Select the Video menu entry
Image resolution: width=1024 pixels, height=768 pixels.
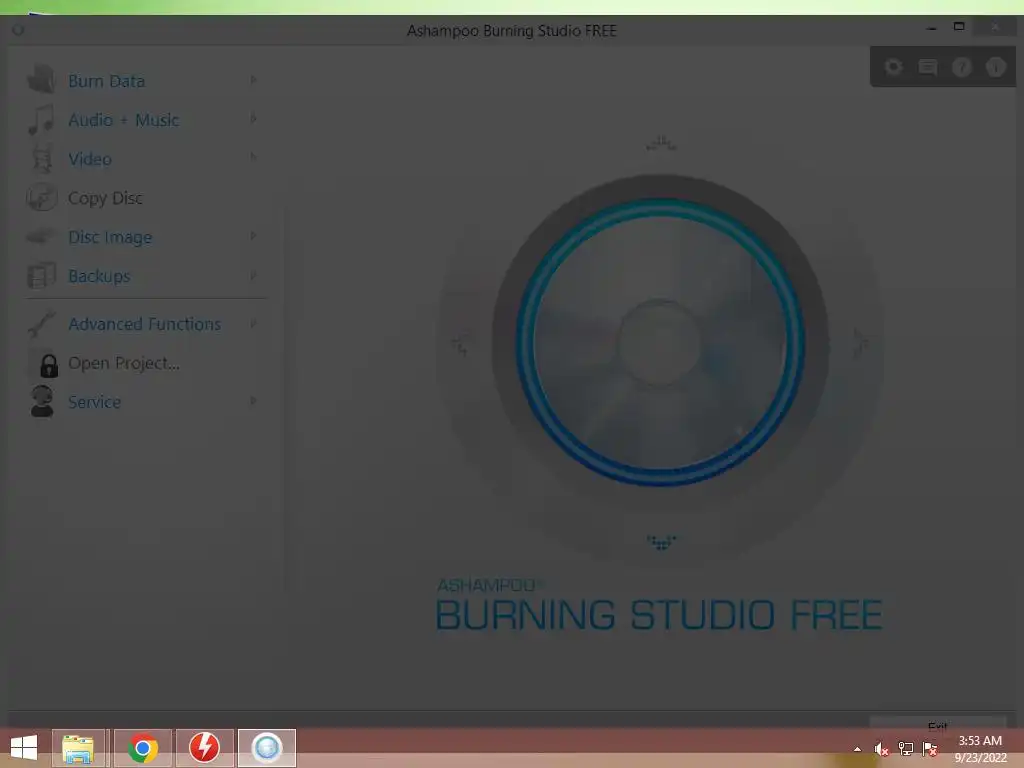[x=89, y=159]
